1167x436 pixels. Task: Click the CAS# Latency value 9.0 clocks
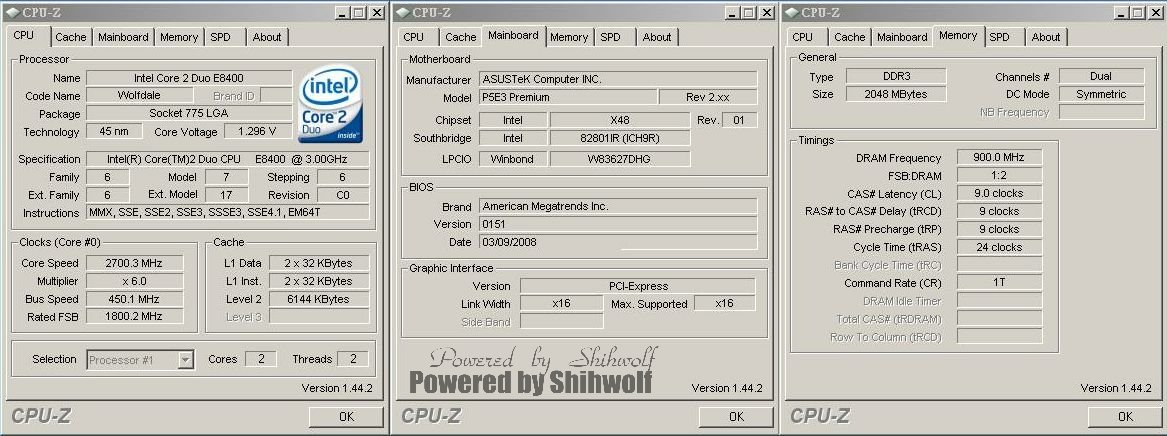(1000, 193)
